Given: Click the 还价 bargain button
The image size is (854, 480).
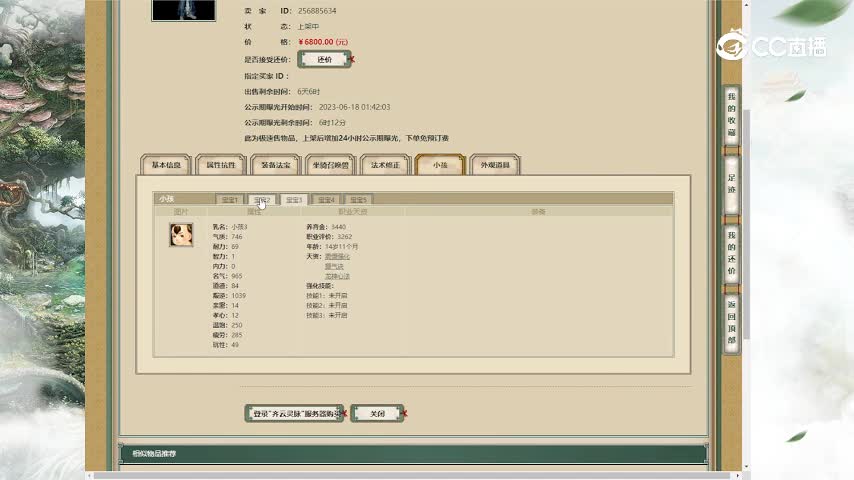Looking at the screenshot, I should click(x=324, y=60).
